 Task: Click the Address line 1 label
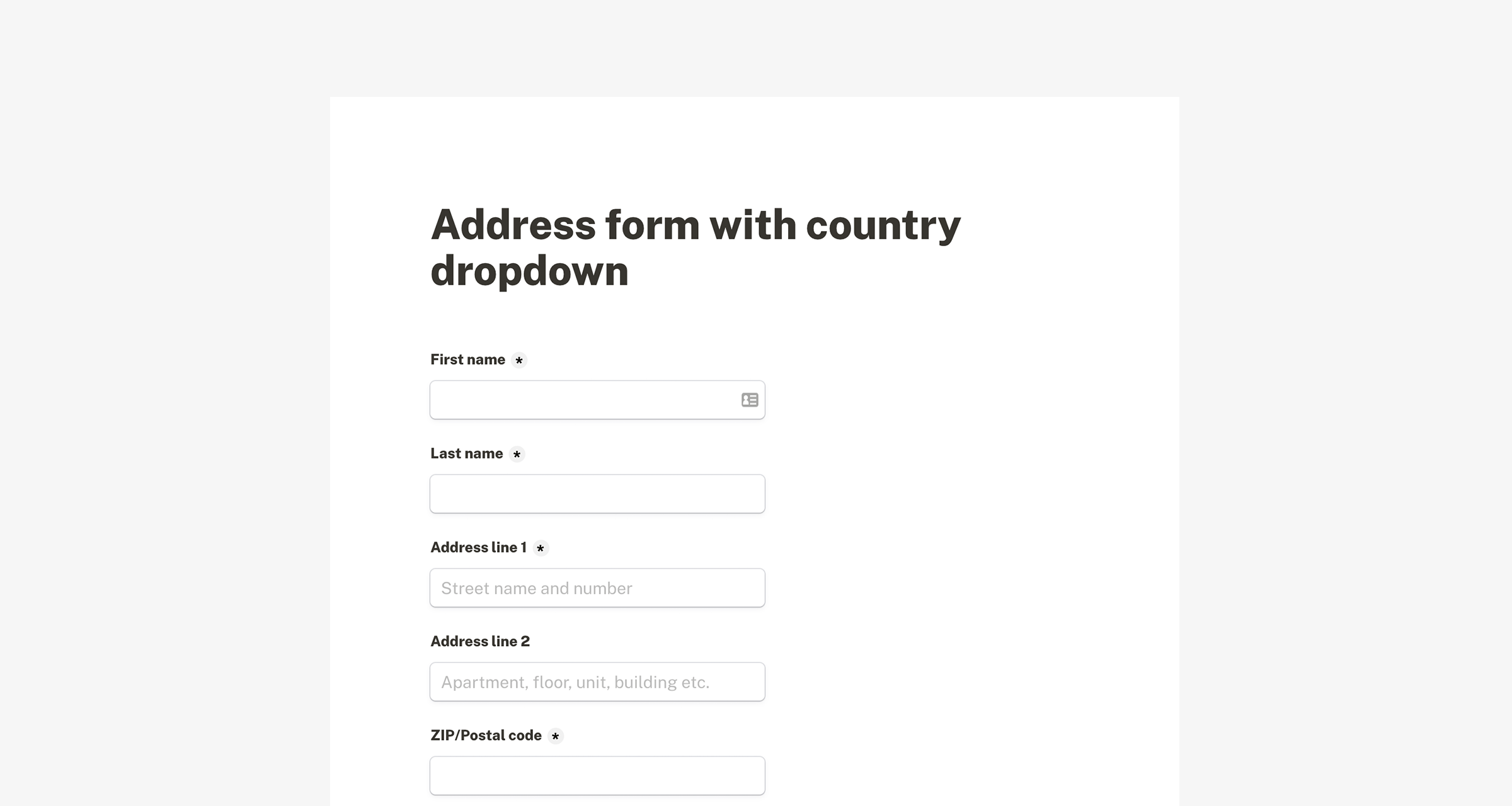[478, 547]
